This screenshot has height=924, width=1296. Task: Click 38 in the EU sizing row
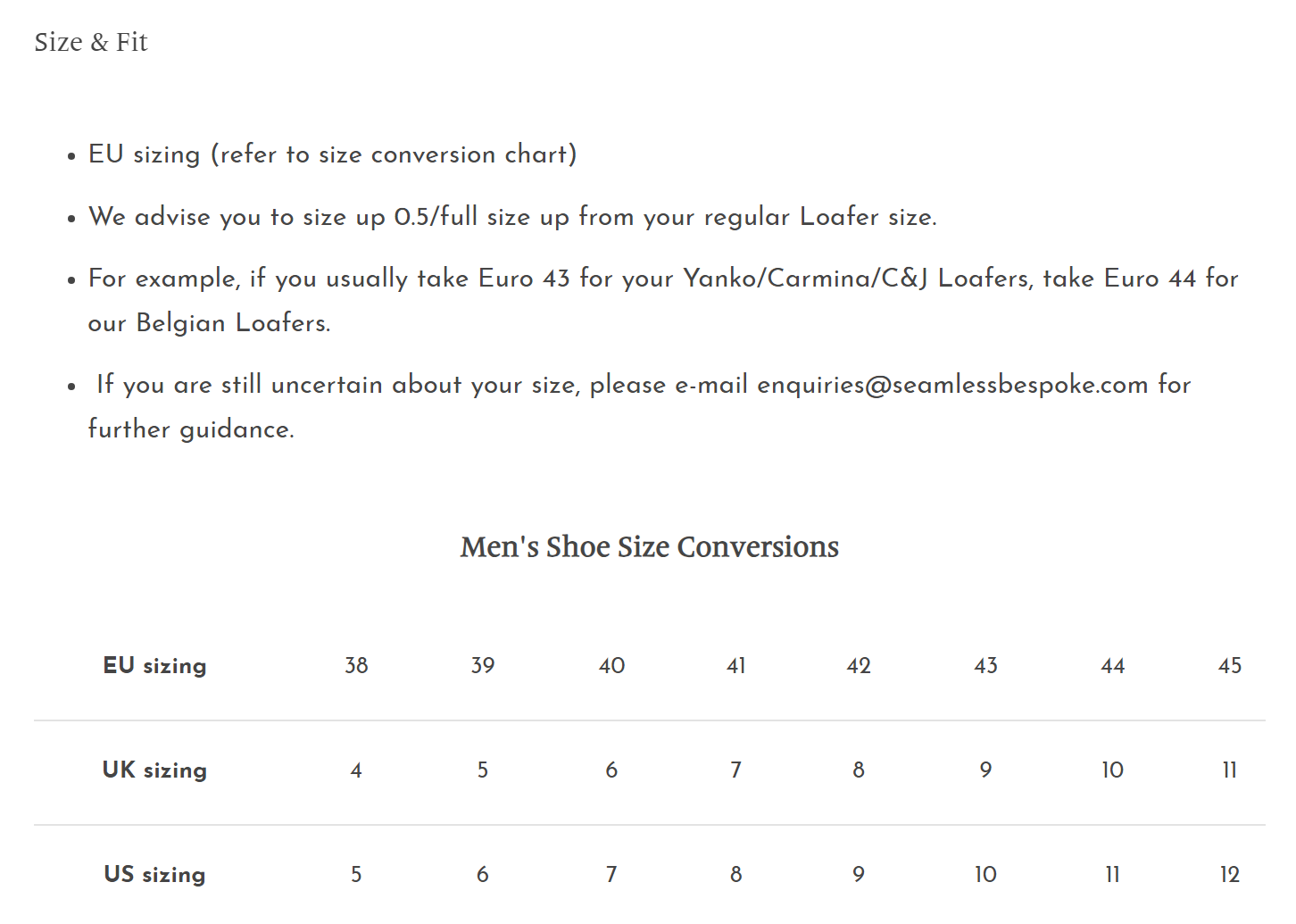coord(356,666)
